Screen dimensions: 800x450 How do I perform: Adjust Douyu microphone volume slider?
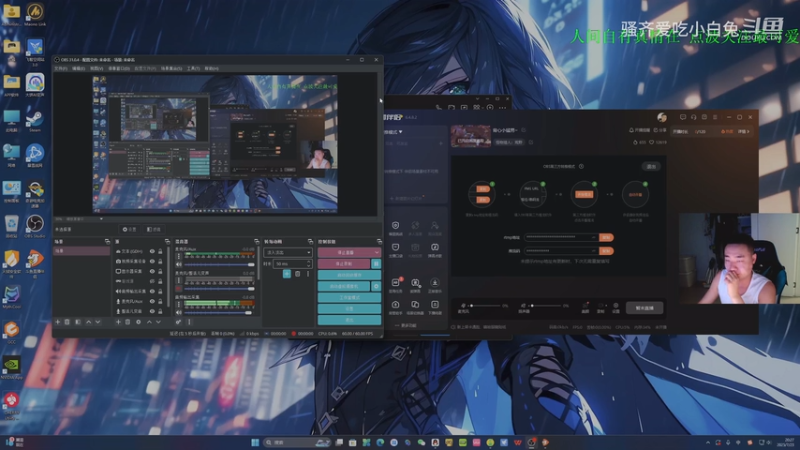click(x=485, y=305)
